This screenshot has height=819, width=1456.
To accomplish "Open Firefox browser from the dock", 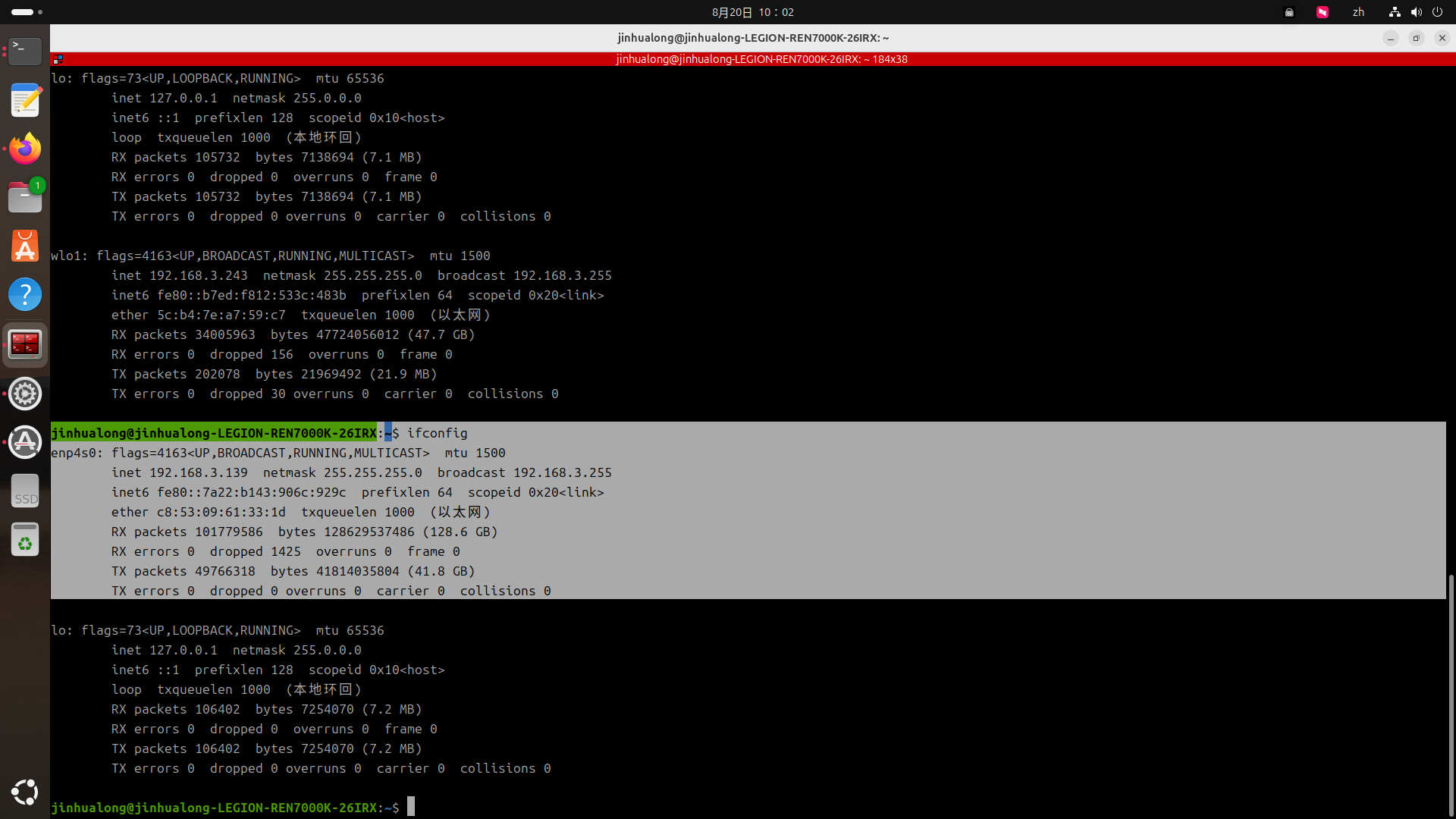I will [25, 149].
